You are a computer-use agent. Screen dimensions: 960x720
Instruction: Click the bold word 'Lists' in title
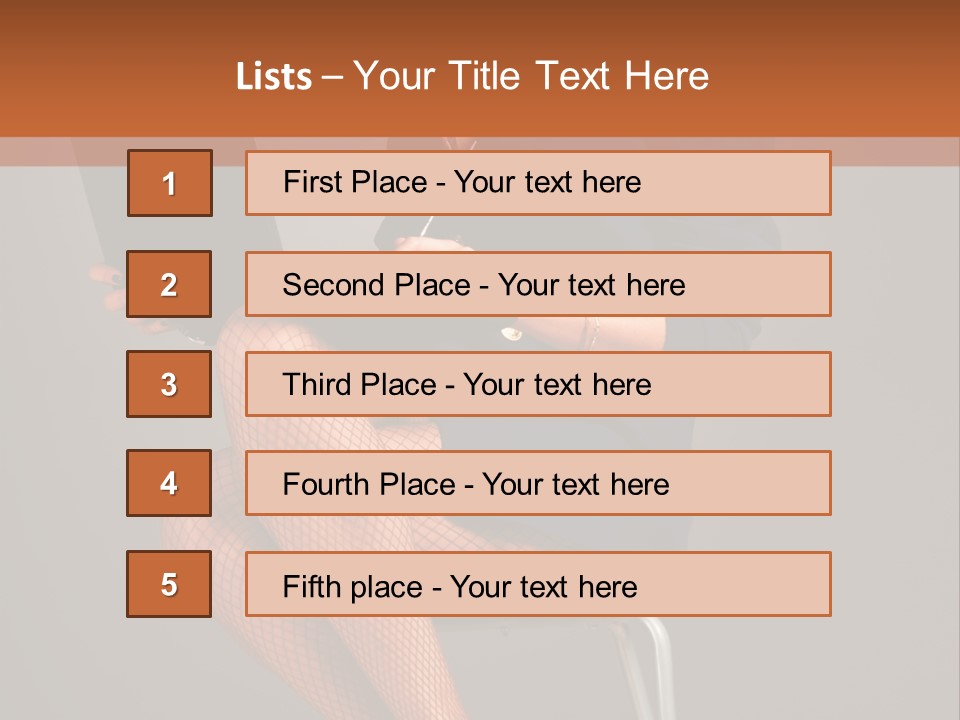click(x=274, y=77)
